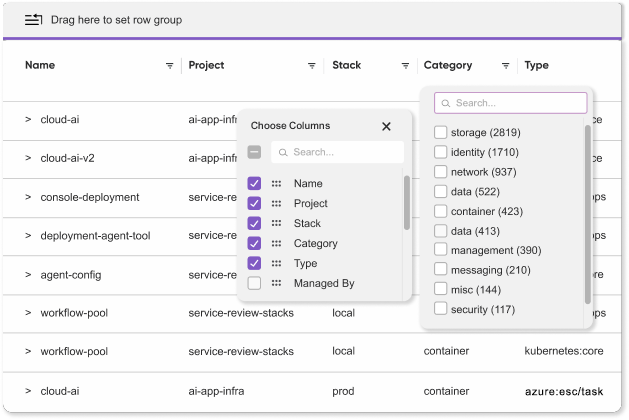The width and height of the screenshot is (629, 420).
Task: Close the Choose Columns panel
Action: tap(386, 126)
